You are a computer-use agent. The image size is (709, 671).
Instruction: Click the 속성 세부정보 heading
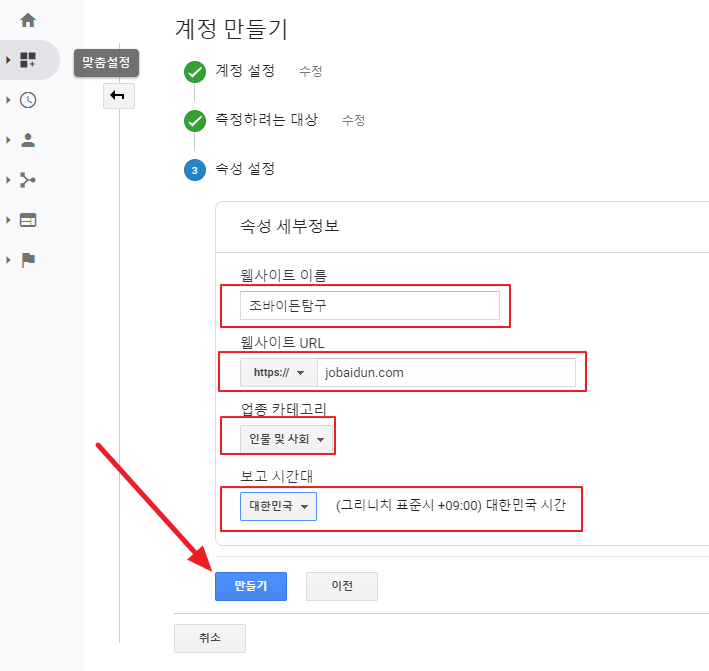point(289,226)
